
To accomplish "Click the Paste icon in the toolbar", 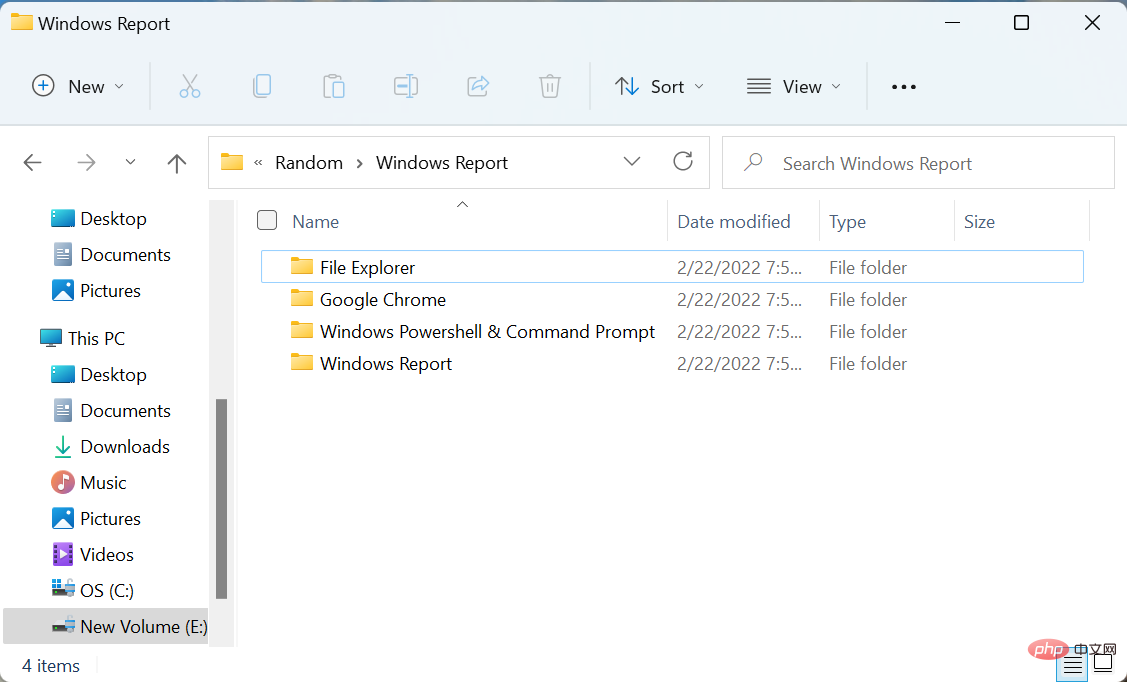I will click(x=334, y=86).
